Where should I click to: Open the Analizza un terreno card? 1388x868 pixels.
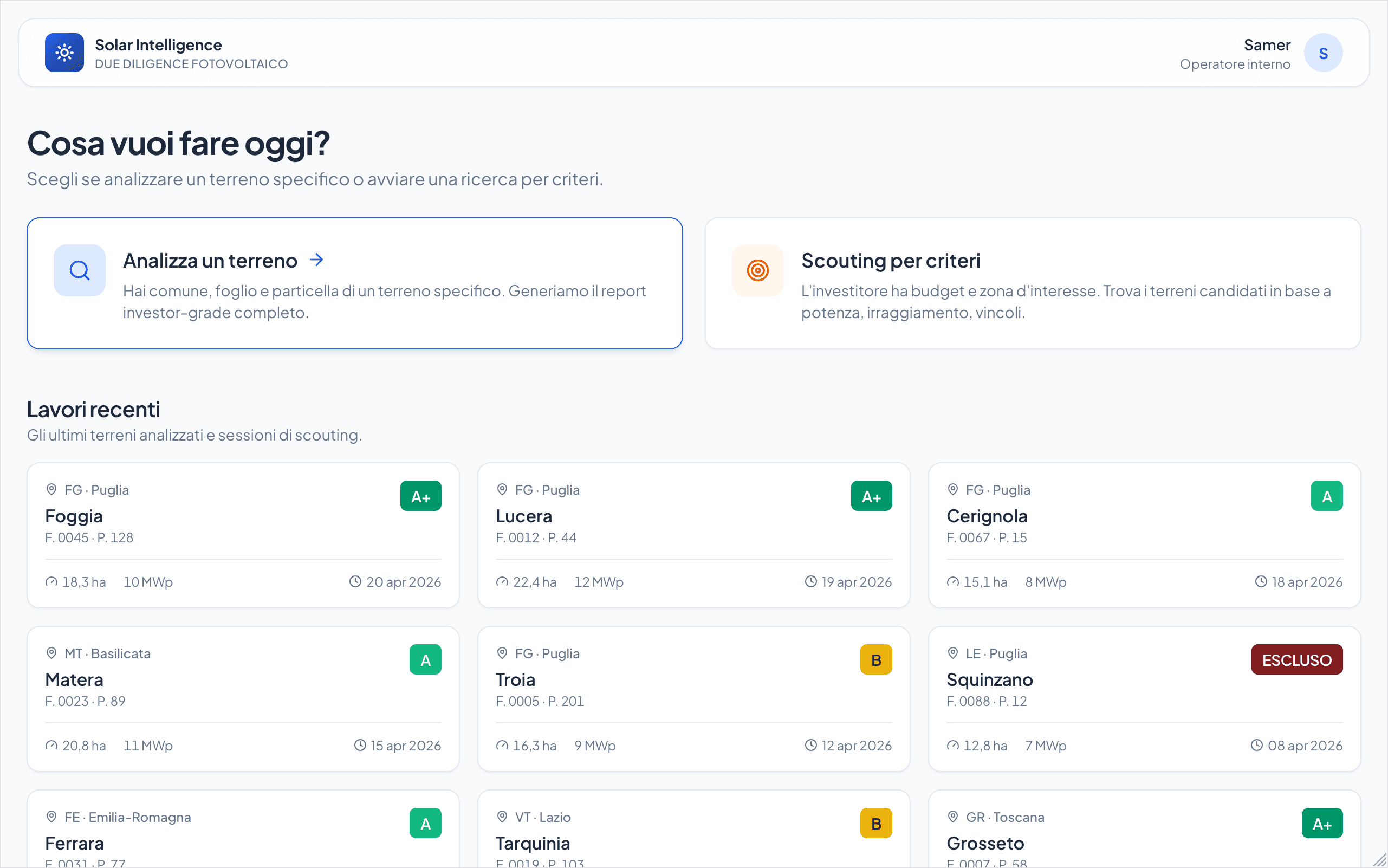click(355, 283)
